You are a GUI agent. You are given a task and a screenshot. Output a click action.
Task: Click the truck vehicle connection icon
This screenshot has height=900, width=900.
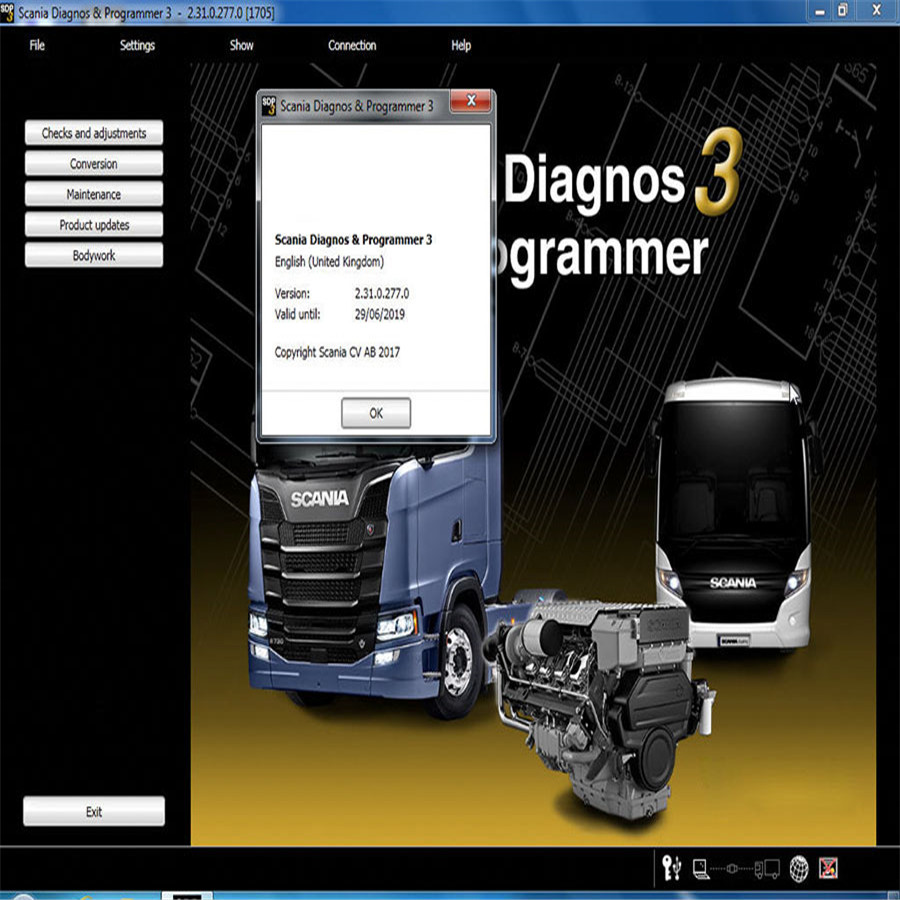tap(767, 867)
